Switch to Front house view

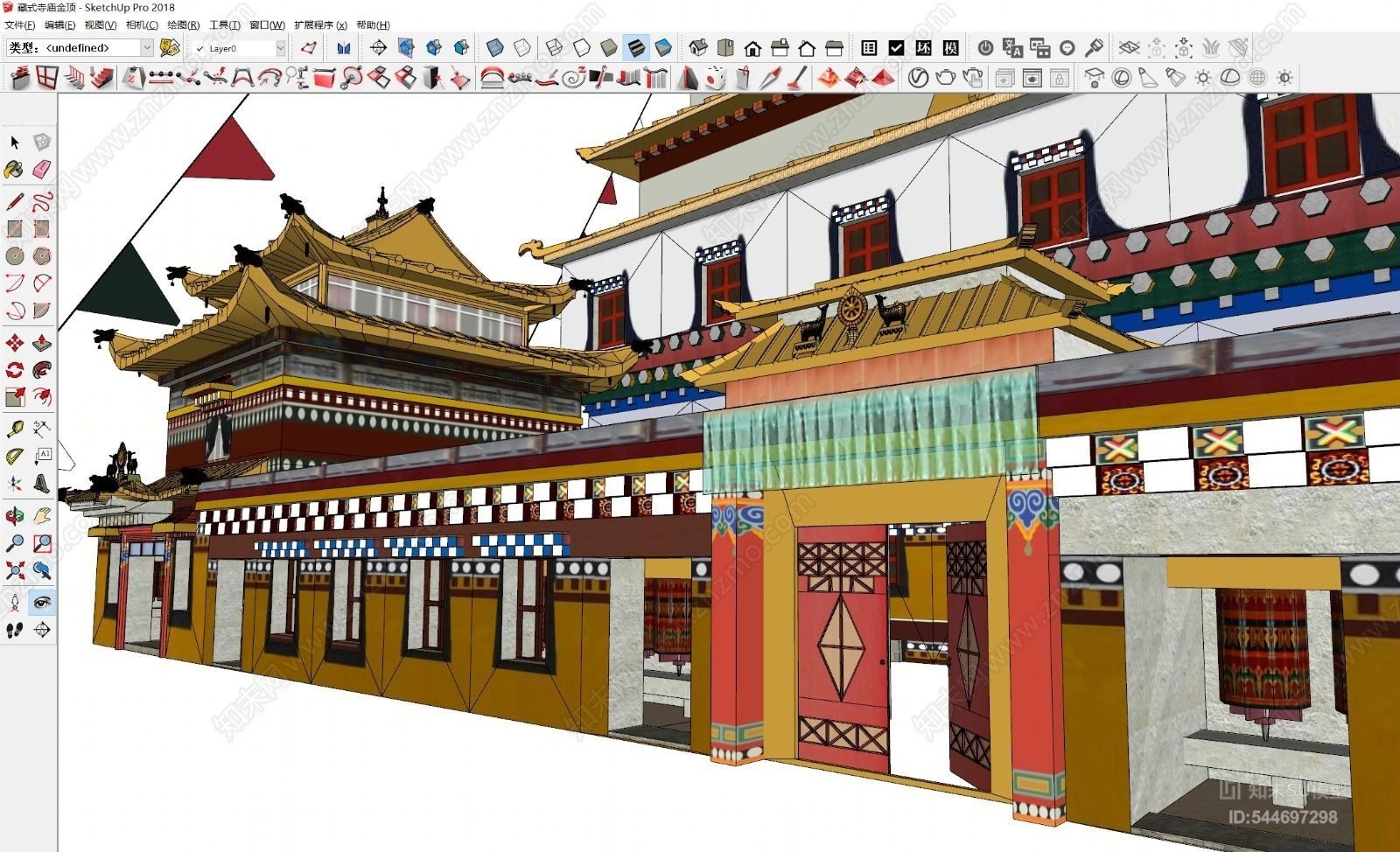pos(752,47)
